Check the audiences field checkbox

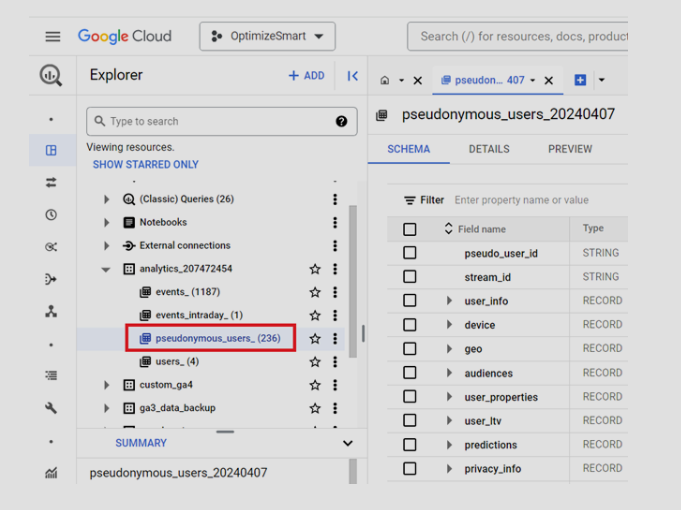(410, 373)
